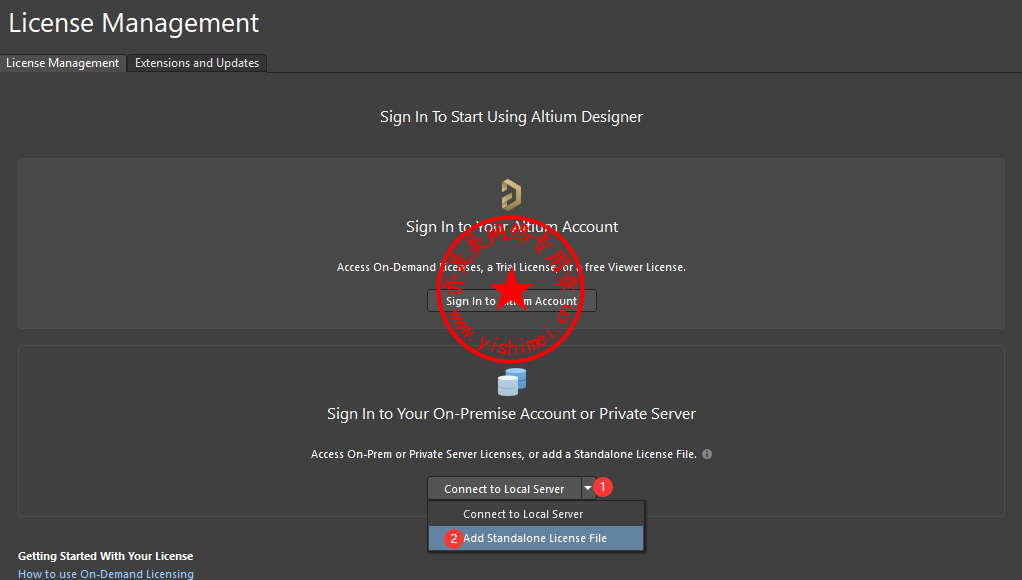This screenshot has width=1022, height=580.
Task: Choose Connect to Local Server from dropdown list
Action: tap(523, 514)
